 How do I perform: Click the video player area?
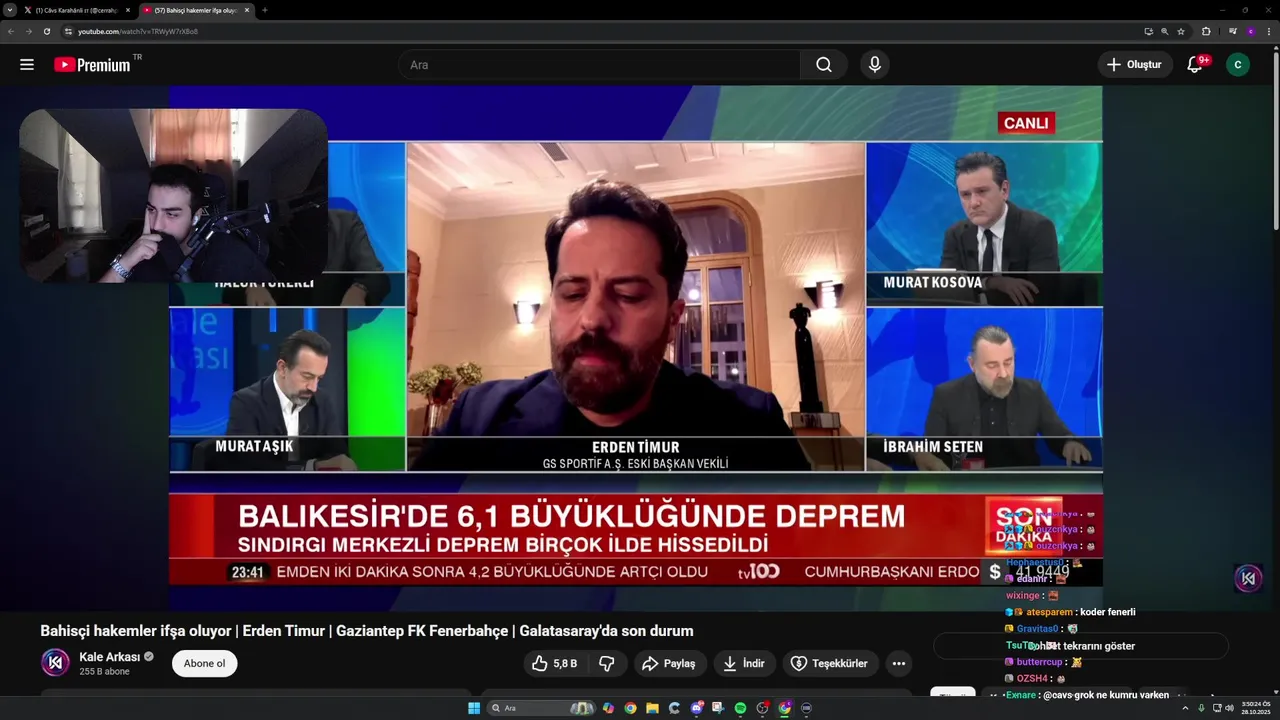point(636,348)
